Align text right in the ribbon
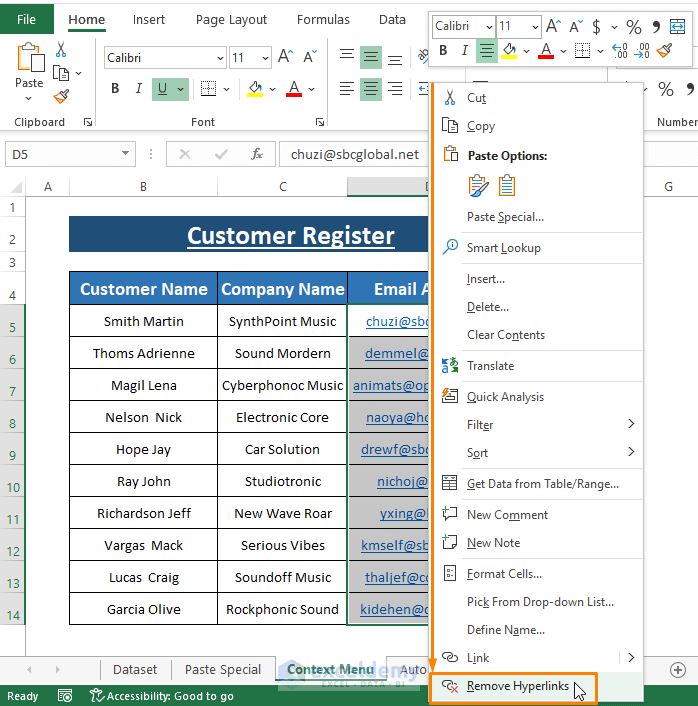The width and height of the screenshot is (698, 706). (395, 89)
